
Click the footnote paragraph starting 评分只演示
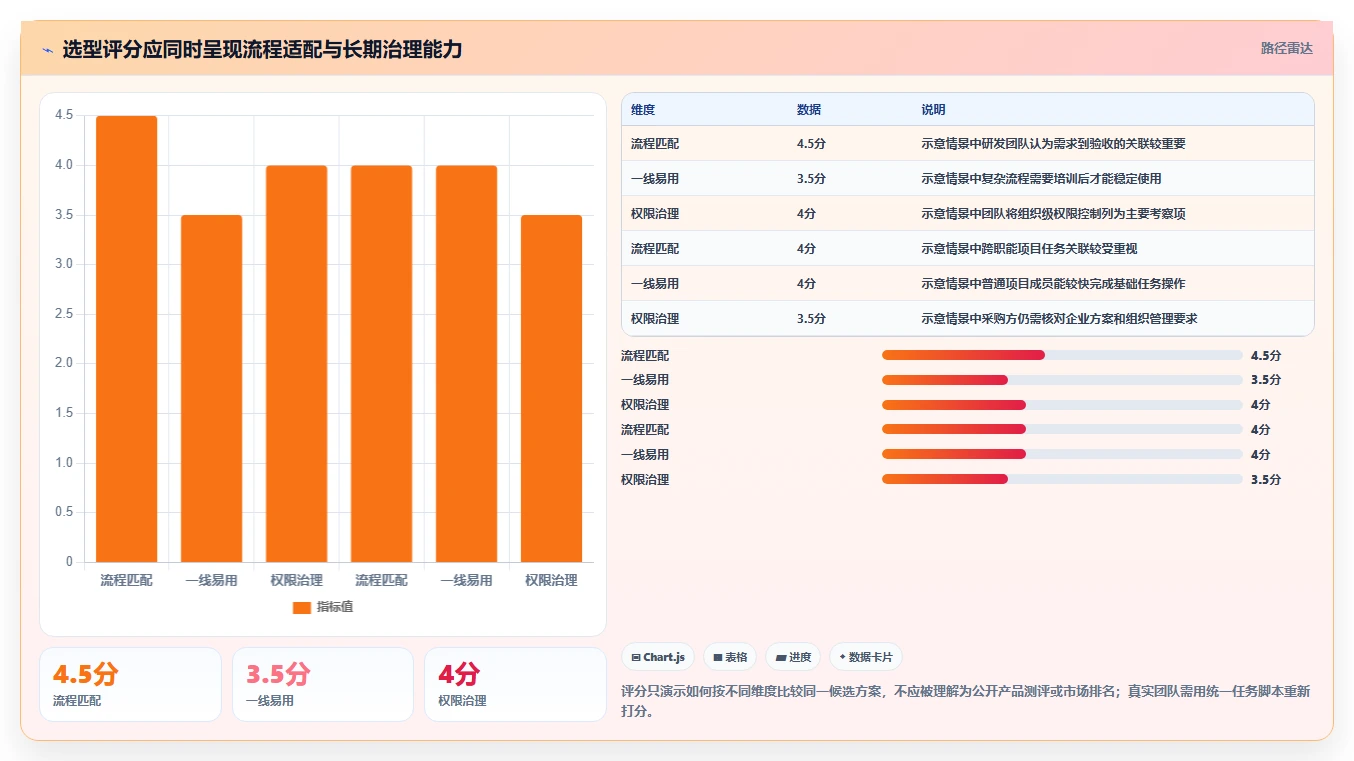click(966, 701)
